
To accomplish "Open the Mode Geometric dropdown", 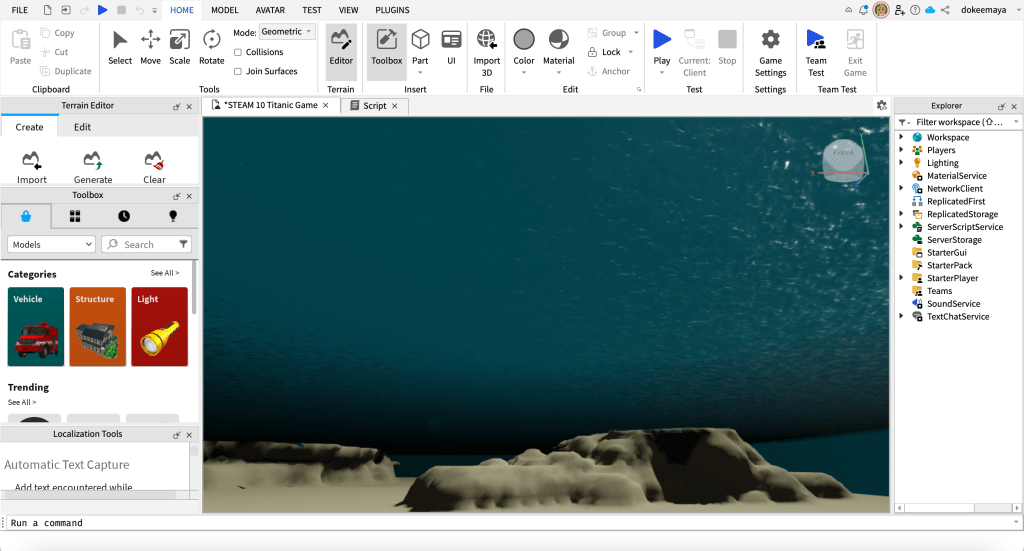I will [x=287, y=32].
